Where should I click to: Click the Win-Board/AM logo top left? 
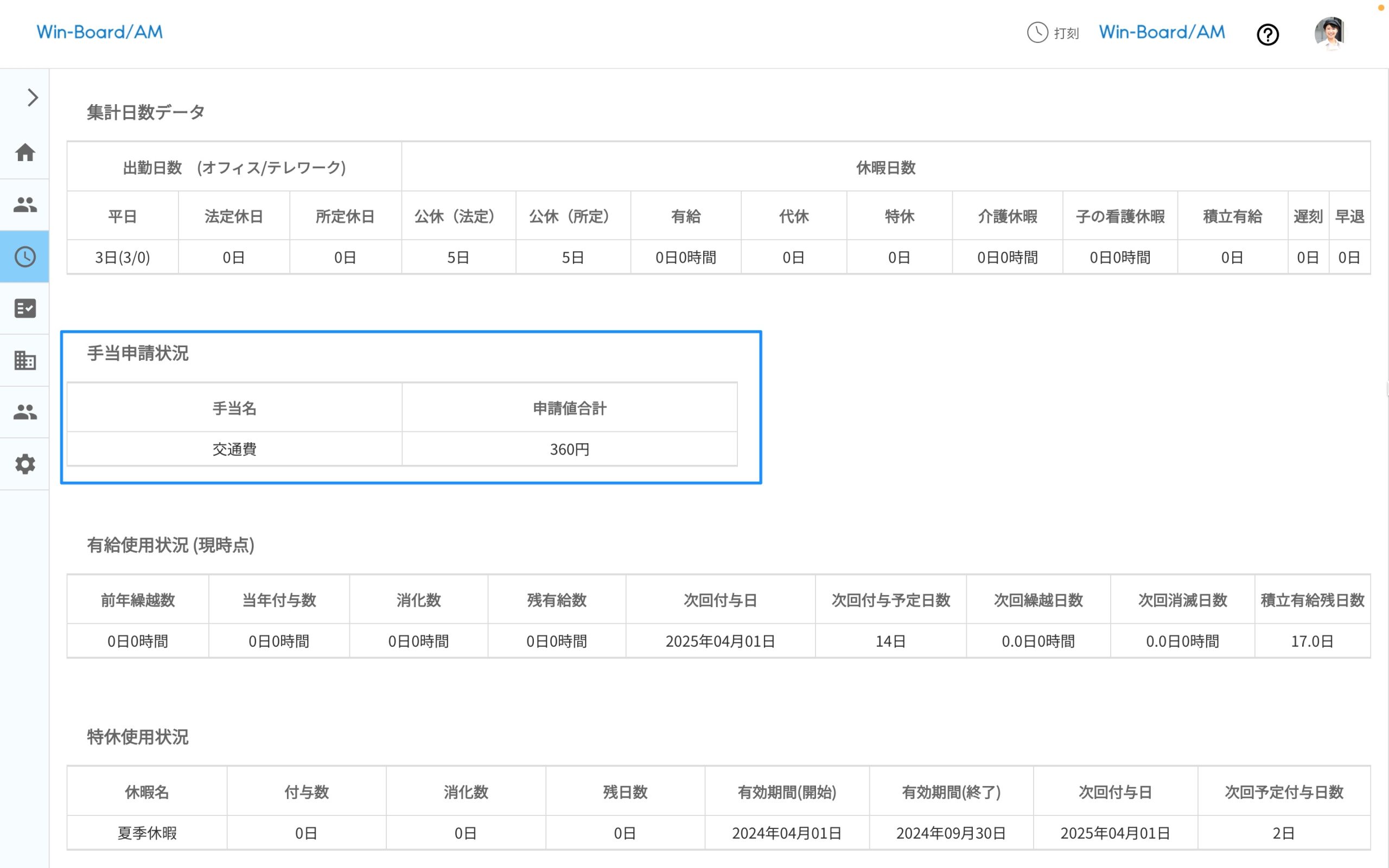pos(99,31)
